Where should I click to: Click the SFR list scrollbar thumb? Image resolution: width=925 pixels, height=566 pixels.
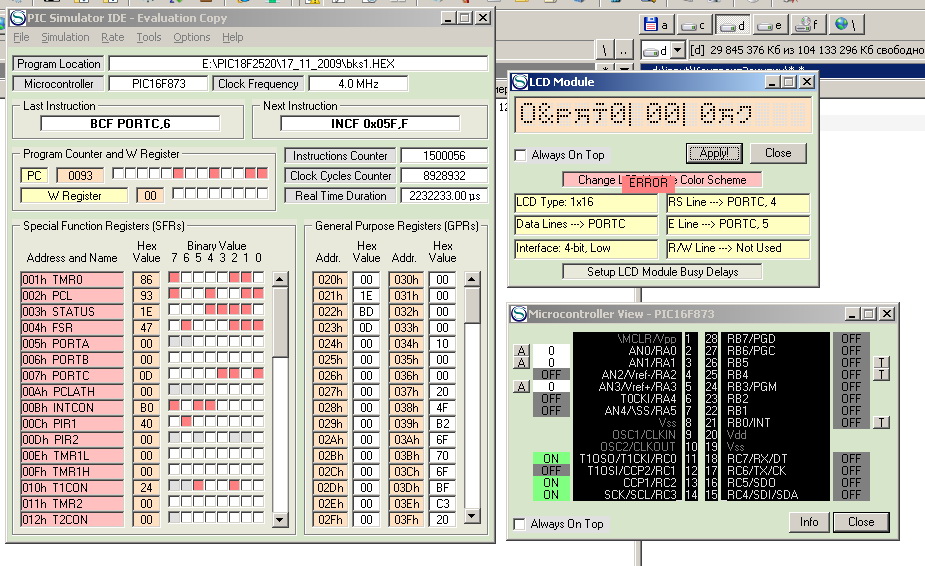pos(280,322)
